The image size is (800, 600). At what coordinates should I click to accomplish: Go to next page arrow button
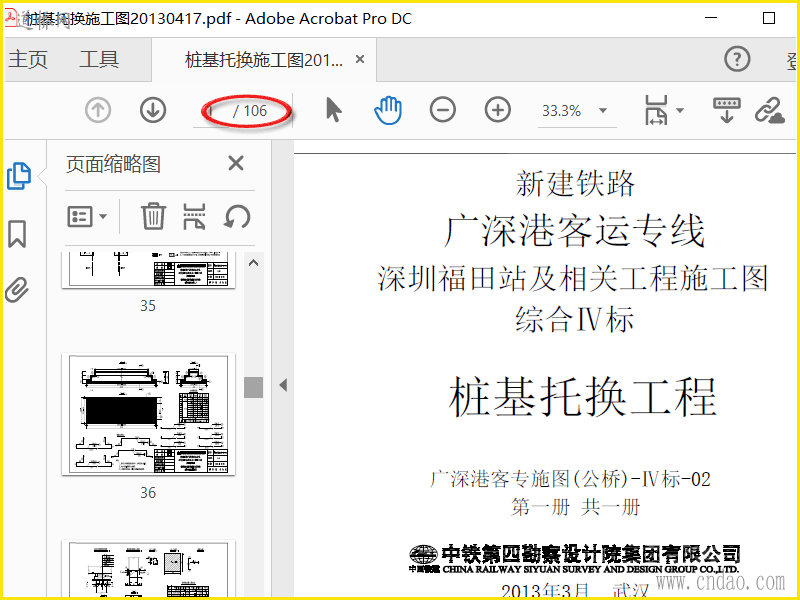tap(153, 110)
